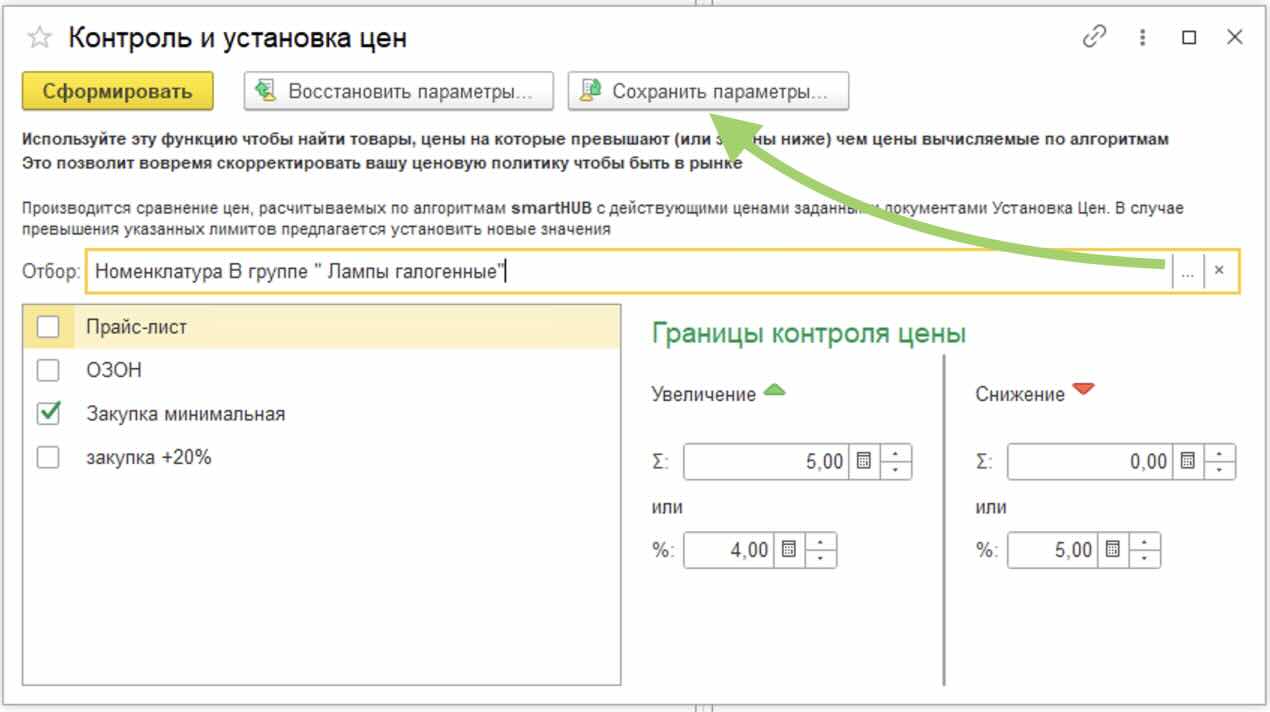This screenshot has height=712, width=1270.
Task: Decrease Снижение sum with down spinner
Action: (1220, 470)
